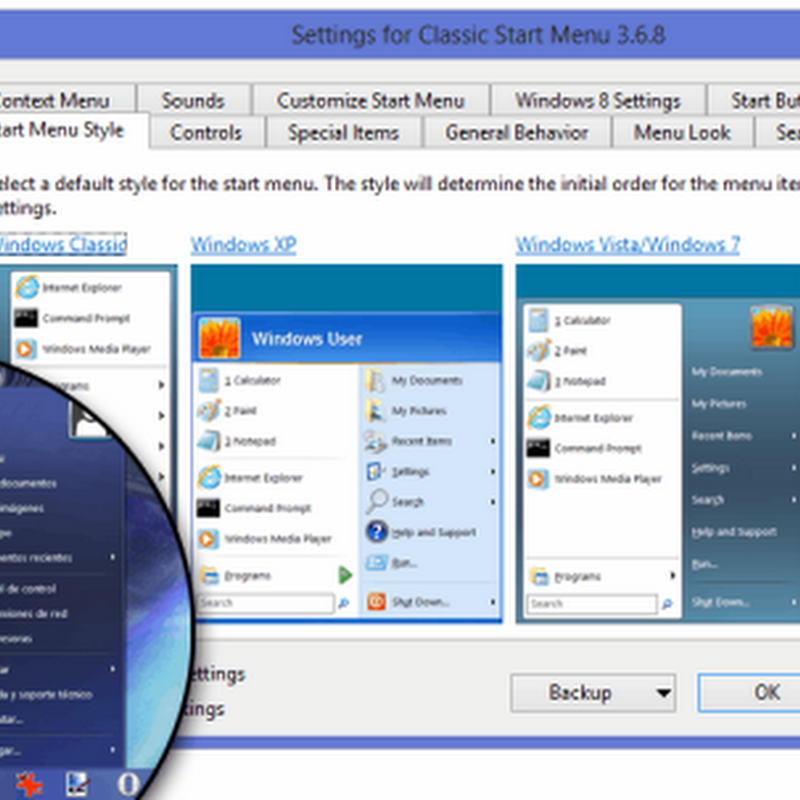Click Calculator icon in XP preview
This screenshot has height=800, width=800.
[209, 380]
